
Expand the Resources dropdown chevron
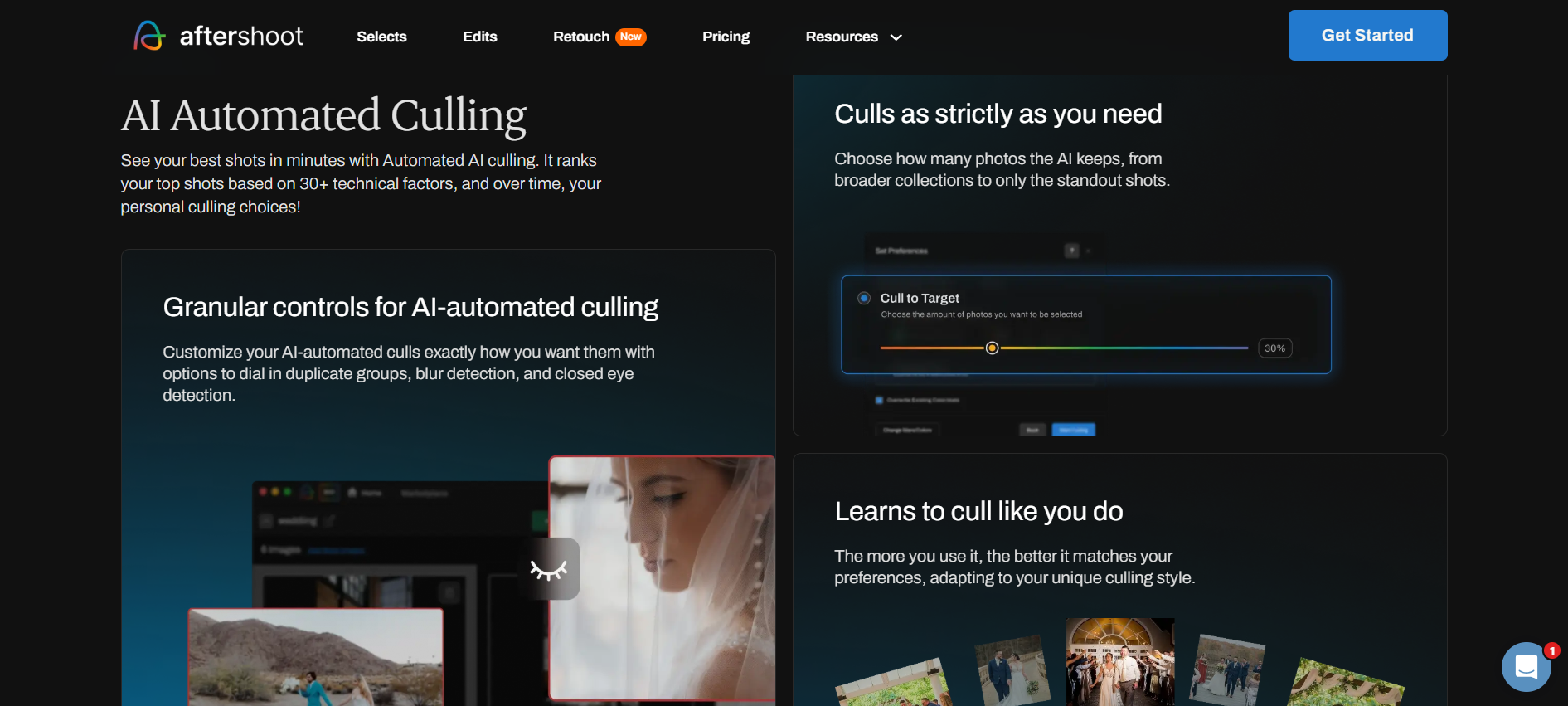point(896,37)
